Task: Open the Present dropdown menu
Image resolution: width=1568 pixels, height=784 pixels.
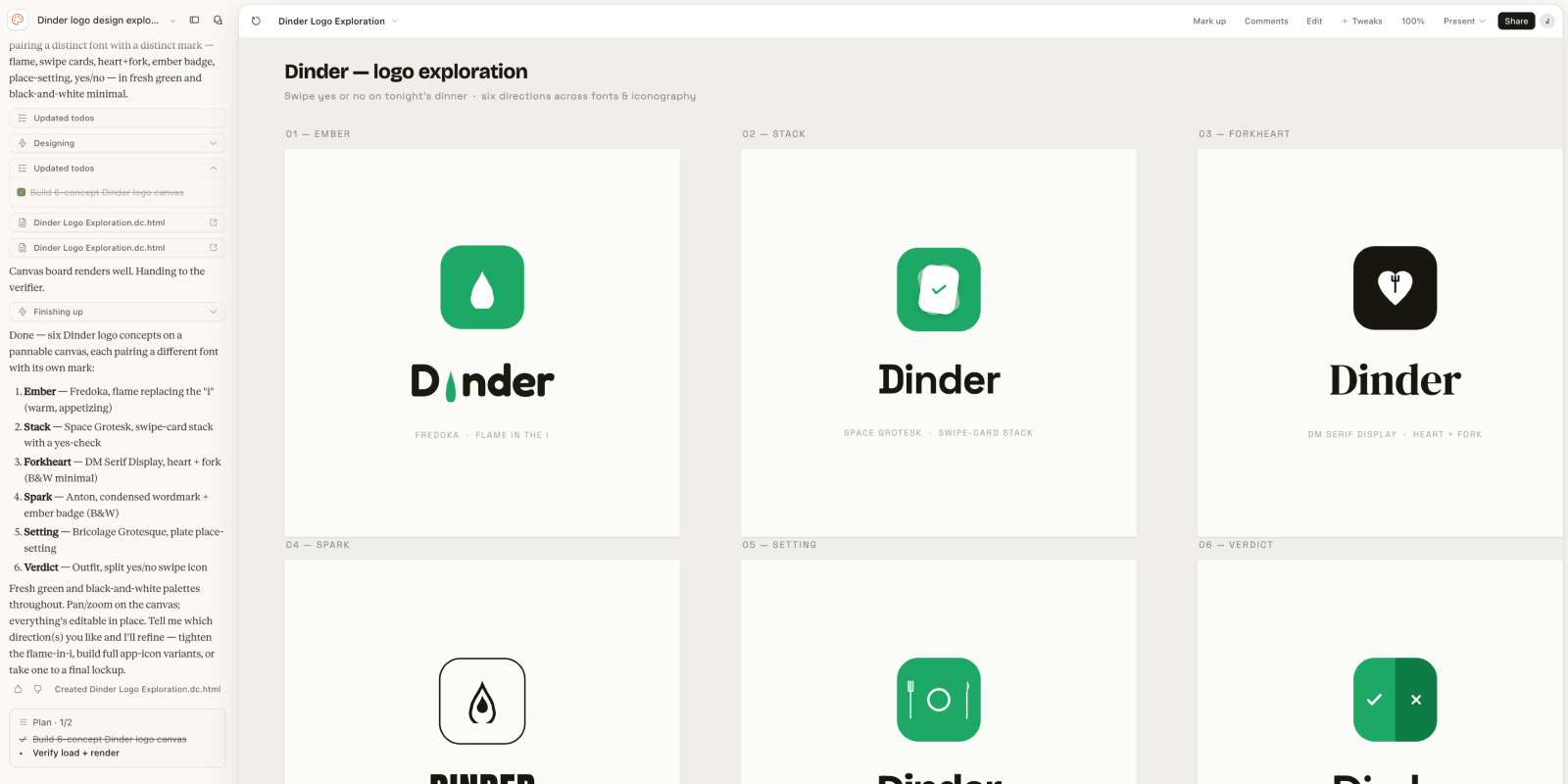Action: (1464, 21)
